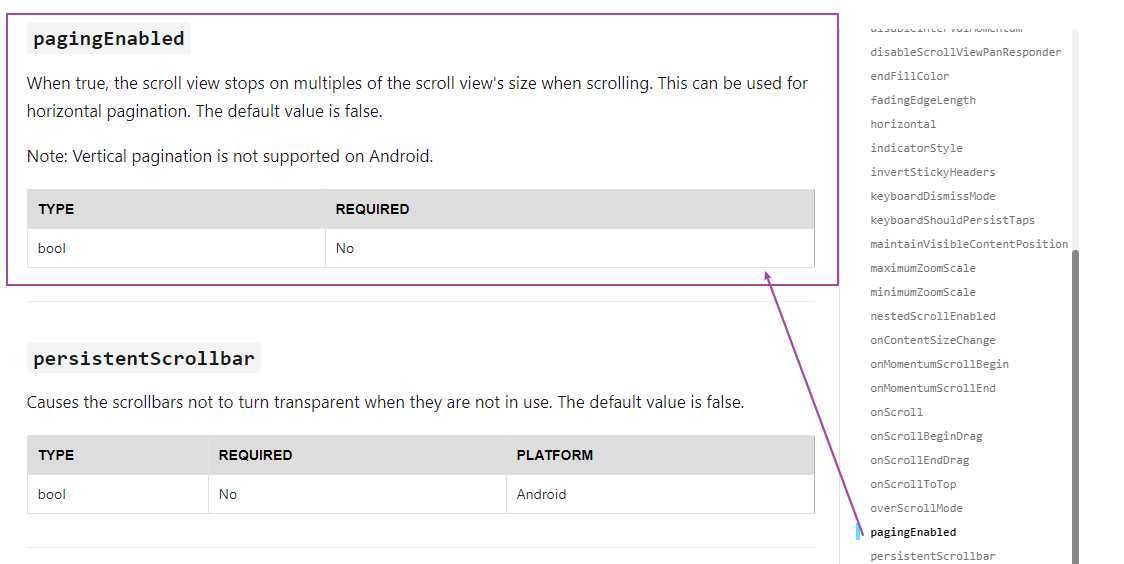
Task: Select onMomentumScrollBegin in the sidebar
Action: (939, 364)
